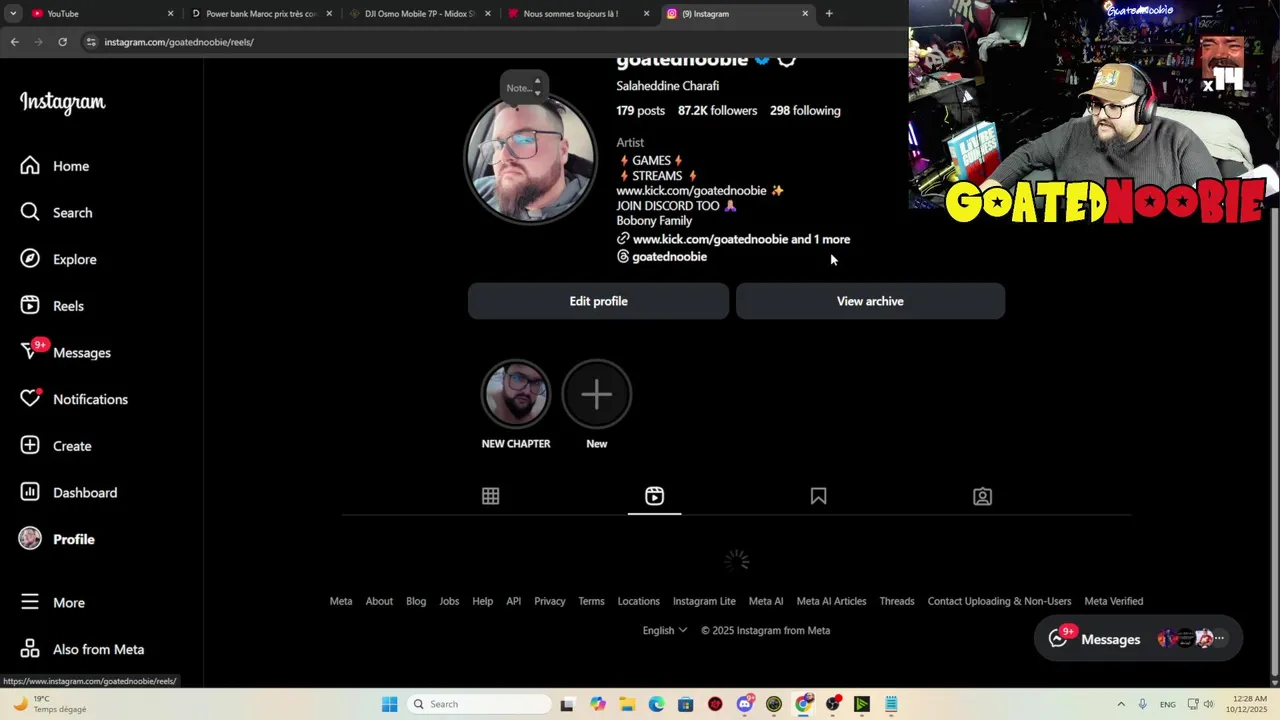Image resolution: width=1280 pixels, height=720 pixels.
Task: Open the Meta Verified footer link
Action: tap(1114, 601)
